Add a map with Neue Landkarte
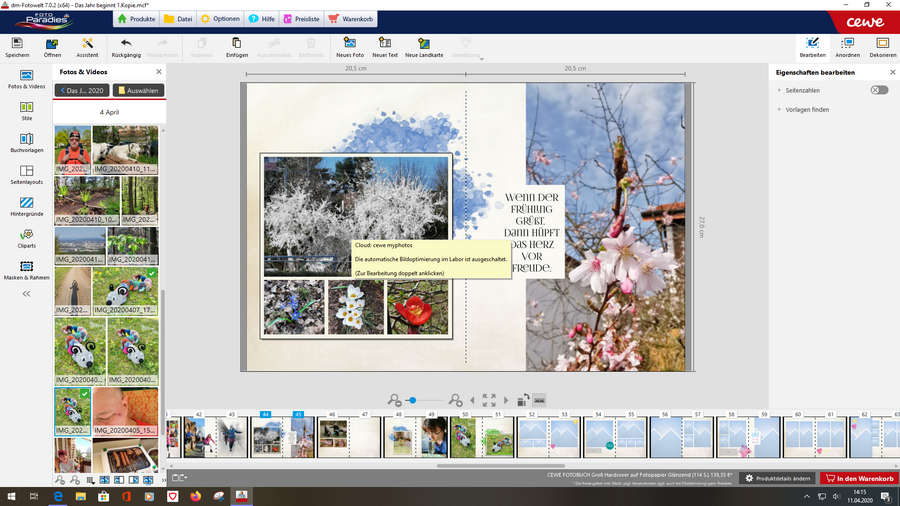This screenshot has height=506, width=900. (x=424, y=44)
